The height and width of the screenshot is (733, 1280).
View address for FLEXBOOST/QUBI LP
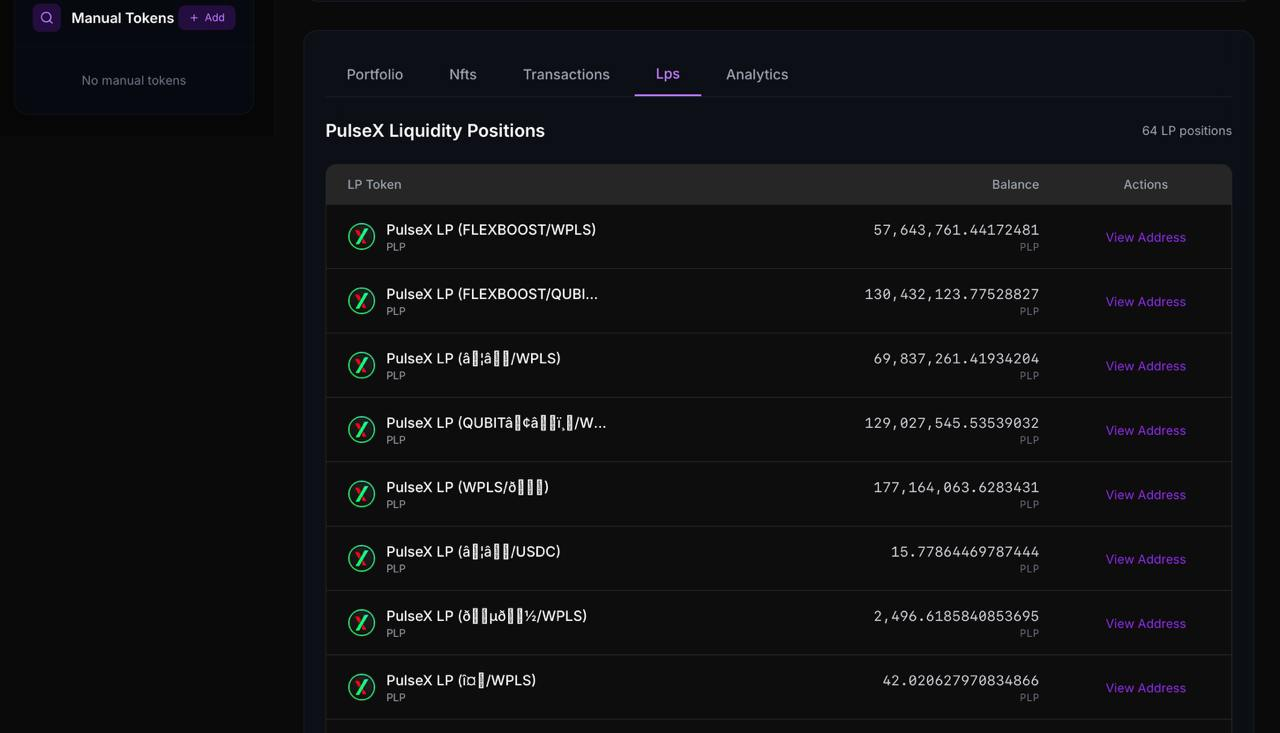point(1145,301)
